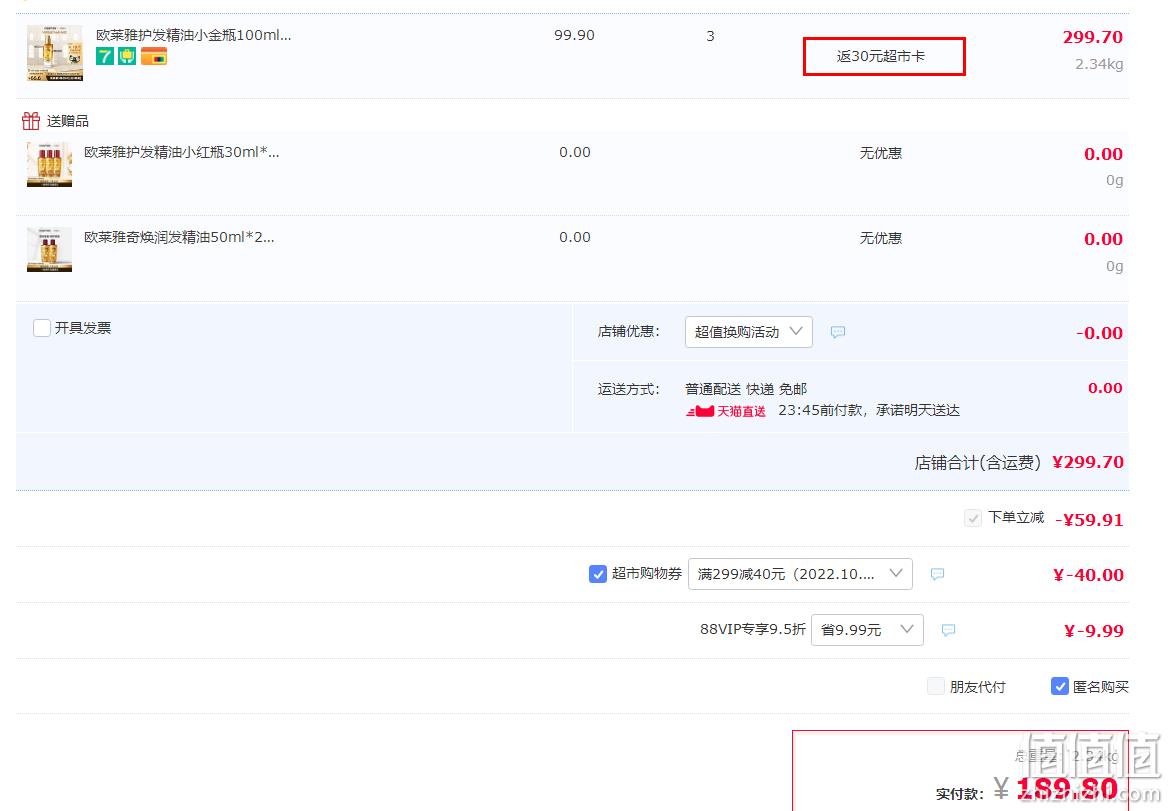Click the 2.34kg weight value
Screen dimensions: 1170x811
1098,64
